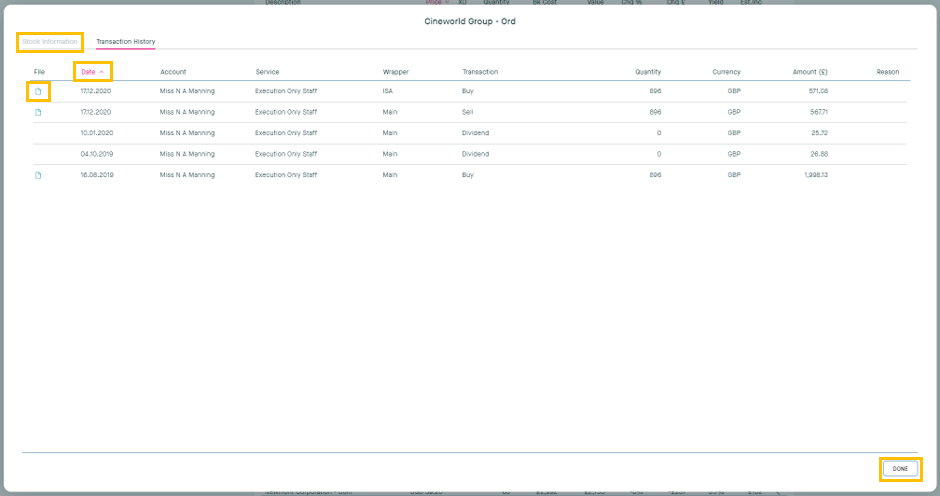Click amount 1,998.13
Screen dimensions: 940x496
pos(816,175)
